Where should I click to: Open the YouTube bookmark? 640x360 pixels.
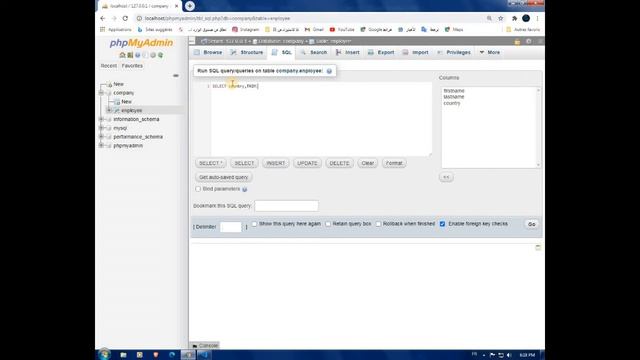[x=342, y=29]
